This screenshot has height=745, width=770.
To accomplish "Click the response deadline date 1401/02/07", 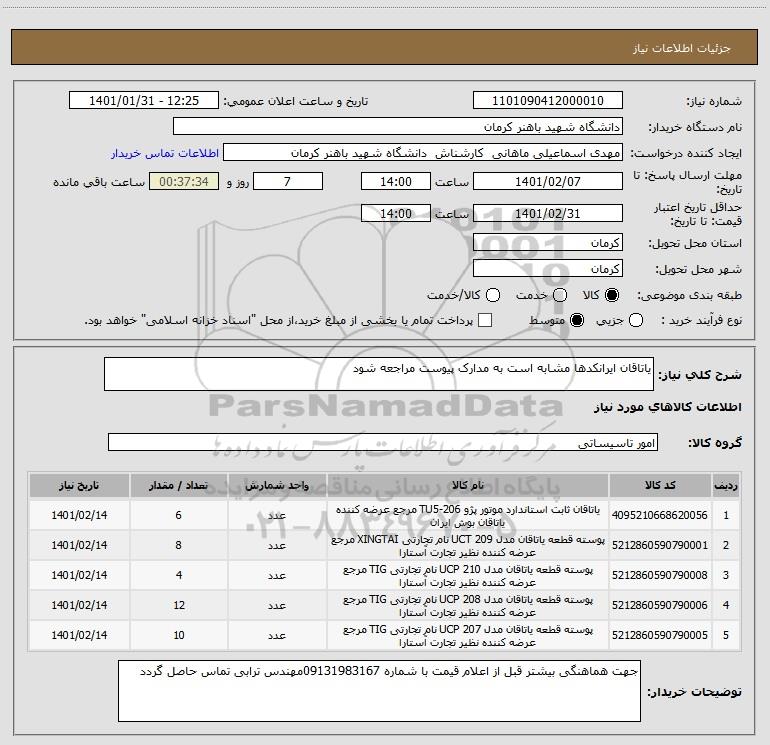I will tap(548, 182).
